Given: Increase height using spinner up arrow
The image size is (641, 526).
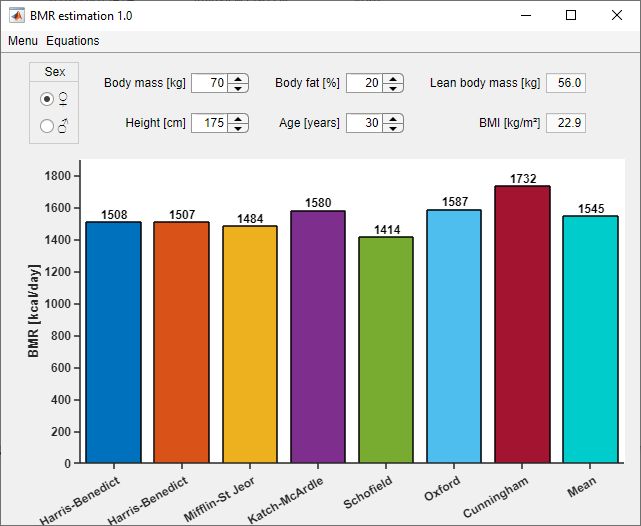Looking at the screenshot, I should 238,118.
